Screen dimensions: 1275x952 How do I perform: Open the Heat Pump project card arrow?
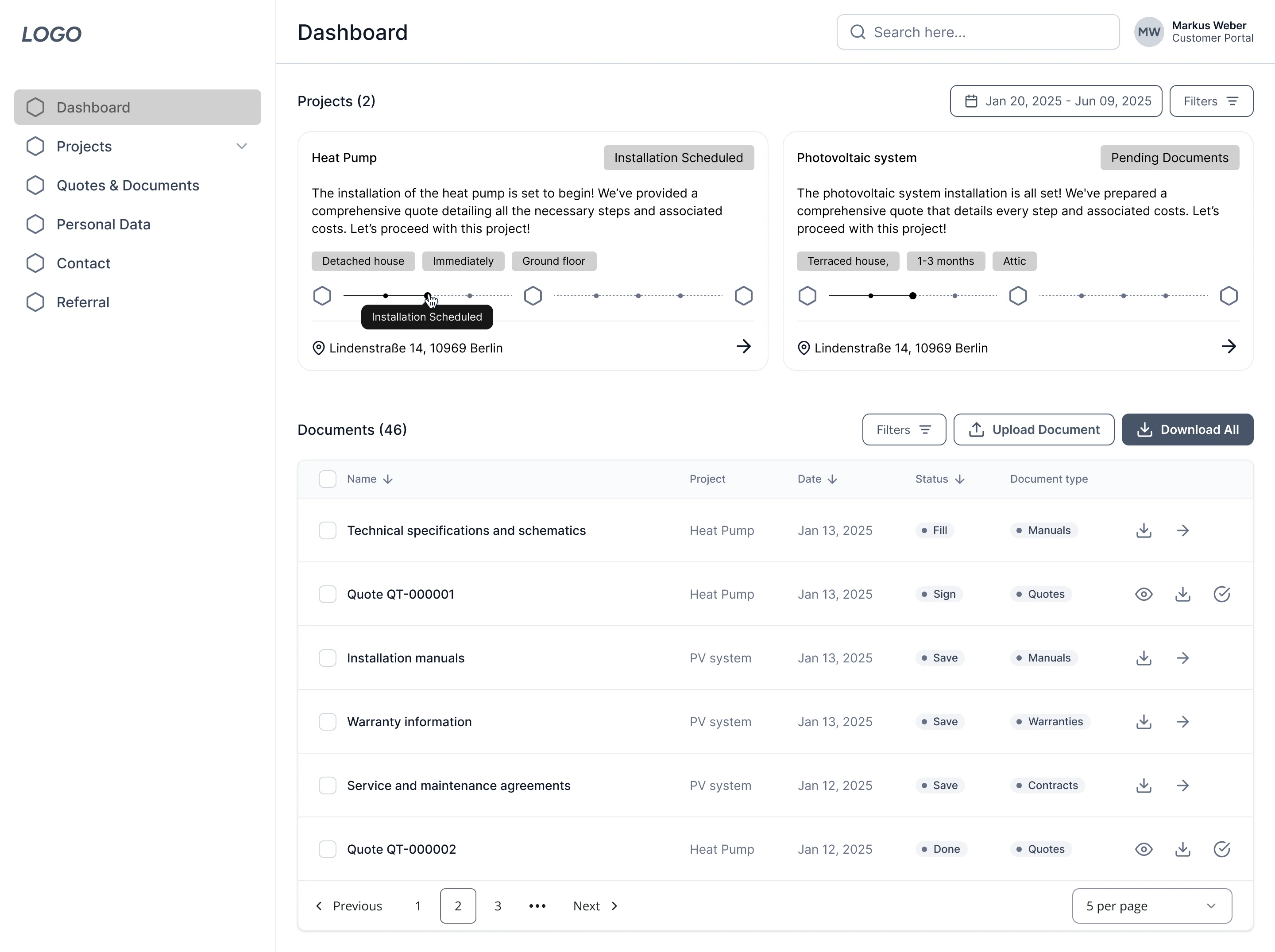(743, 346)
